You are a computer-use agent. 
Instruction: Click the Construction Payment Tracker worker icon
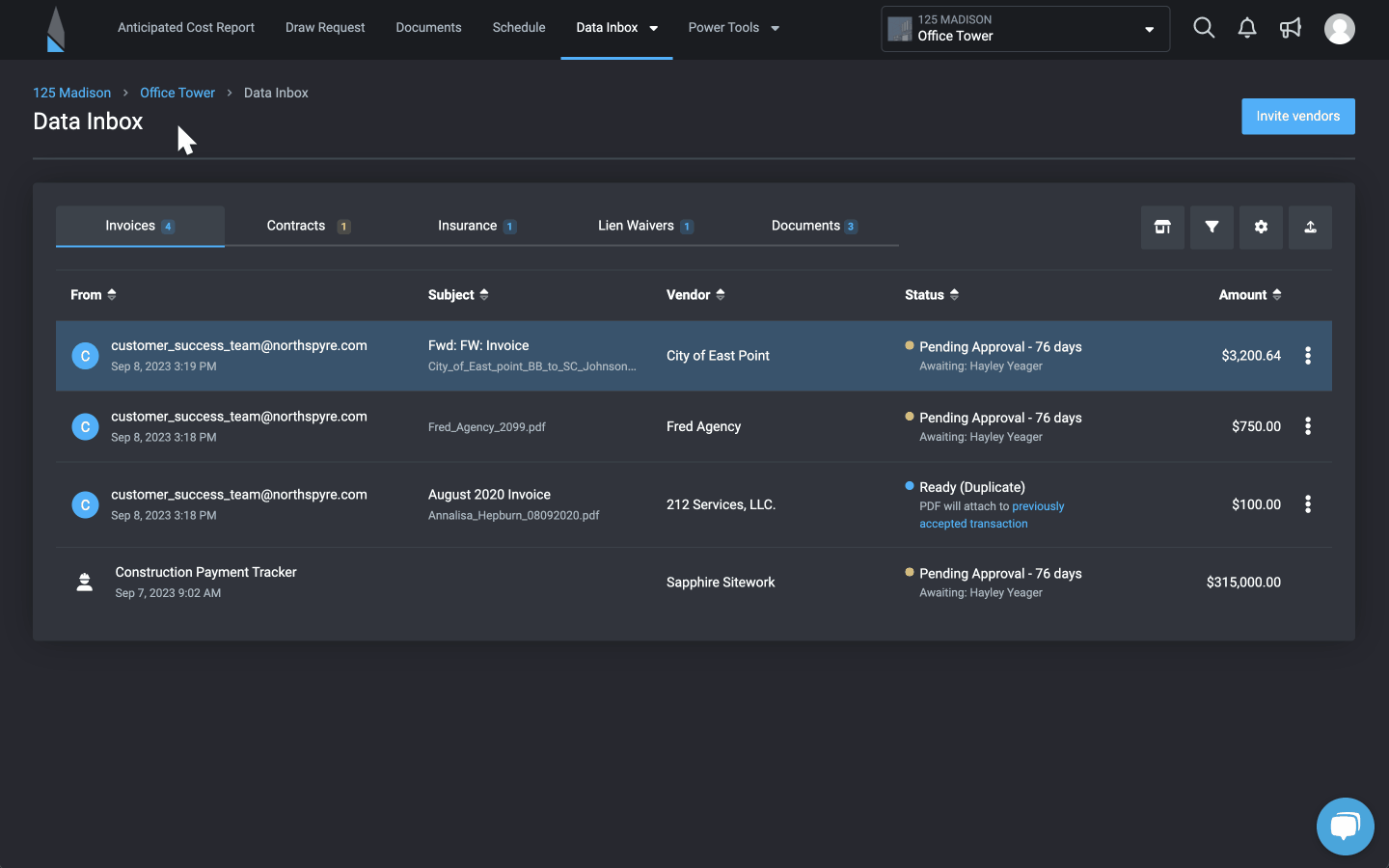coord(85,583)
